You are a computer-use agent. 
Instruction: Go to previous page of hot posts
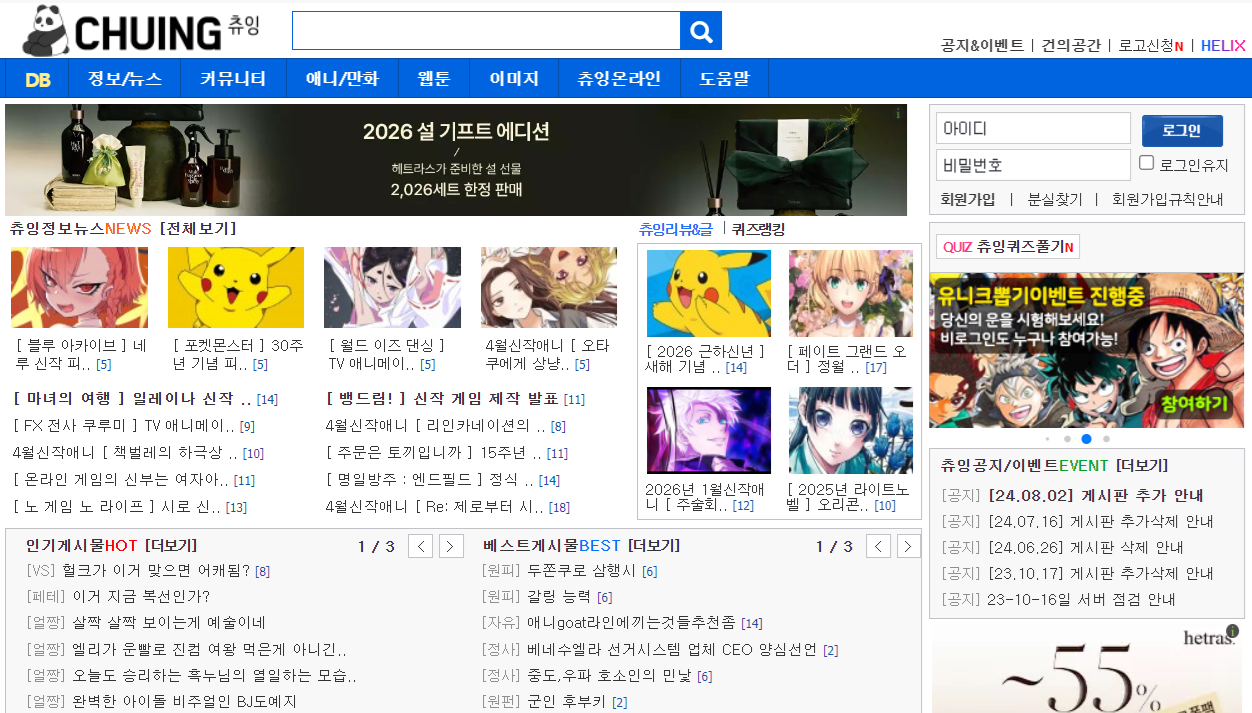pos(421,546)
